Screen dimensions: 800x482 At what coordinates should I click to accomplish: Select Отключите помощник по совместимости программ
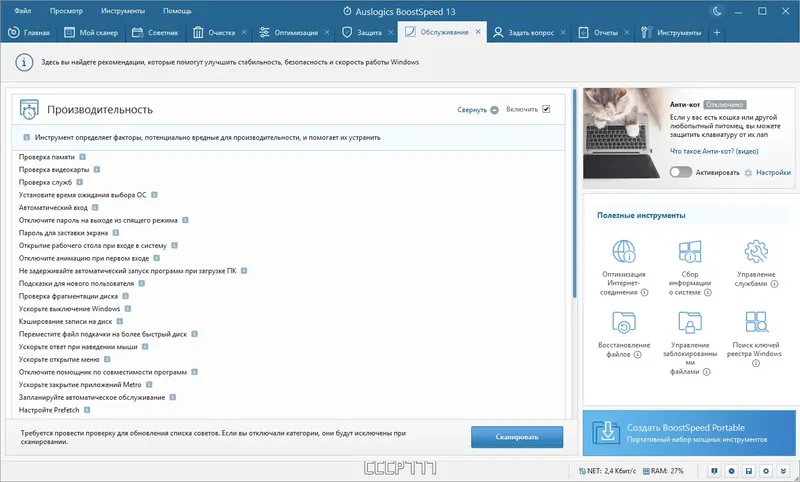coord(103,372)
